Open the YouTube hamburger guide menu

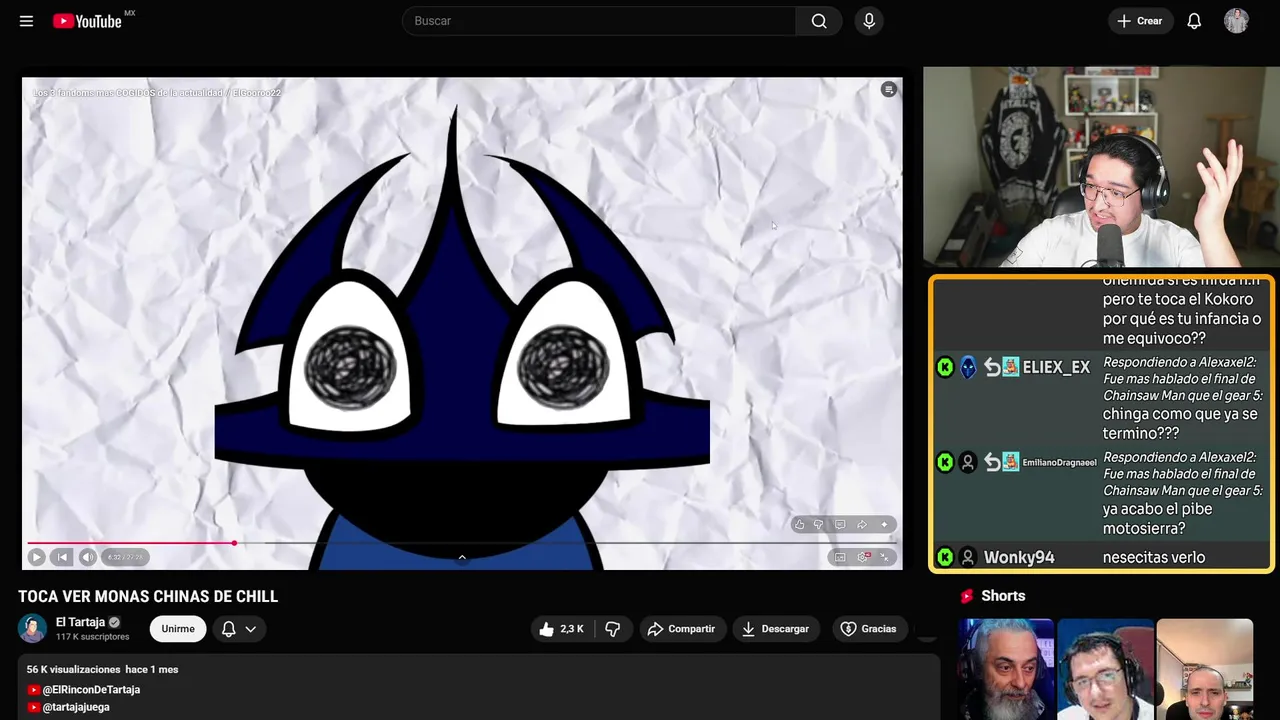point(26,21)
